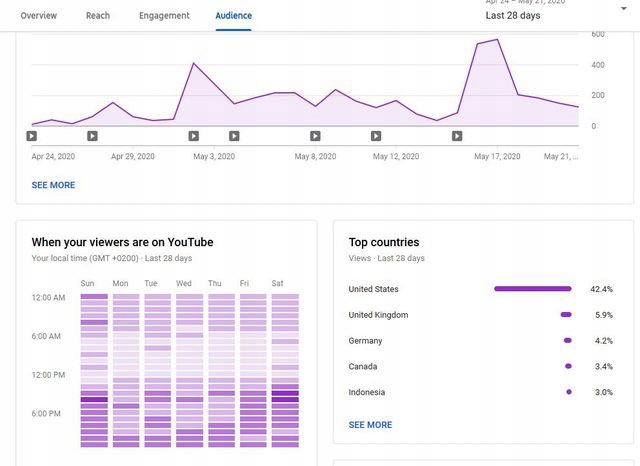This screenshot has width=640, height=466.
Task: Click the Apr 29, 2020 axis label
Action: click(133, 156)
